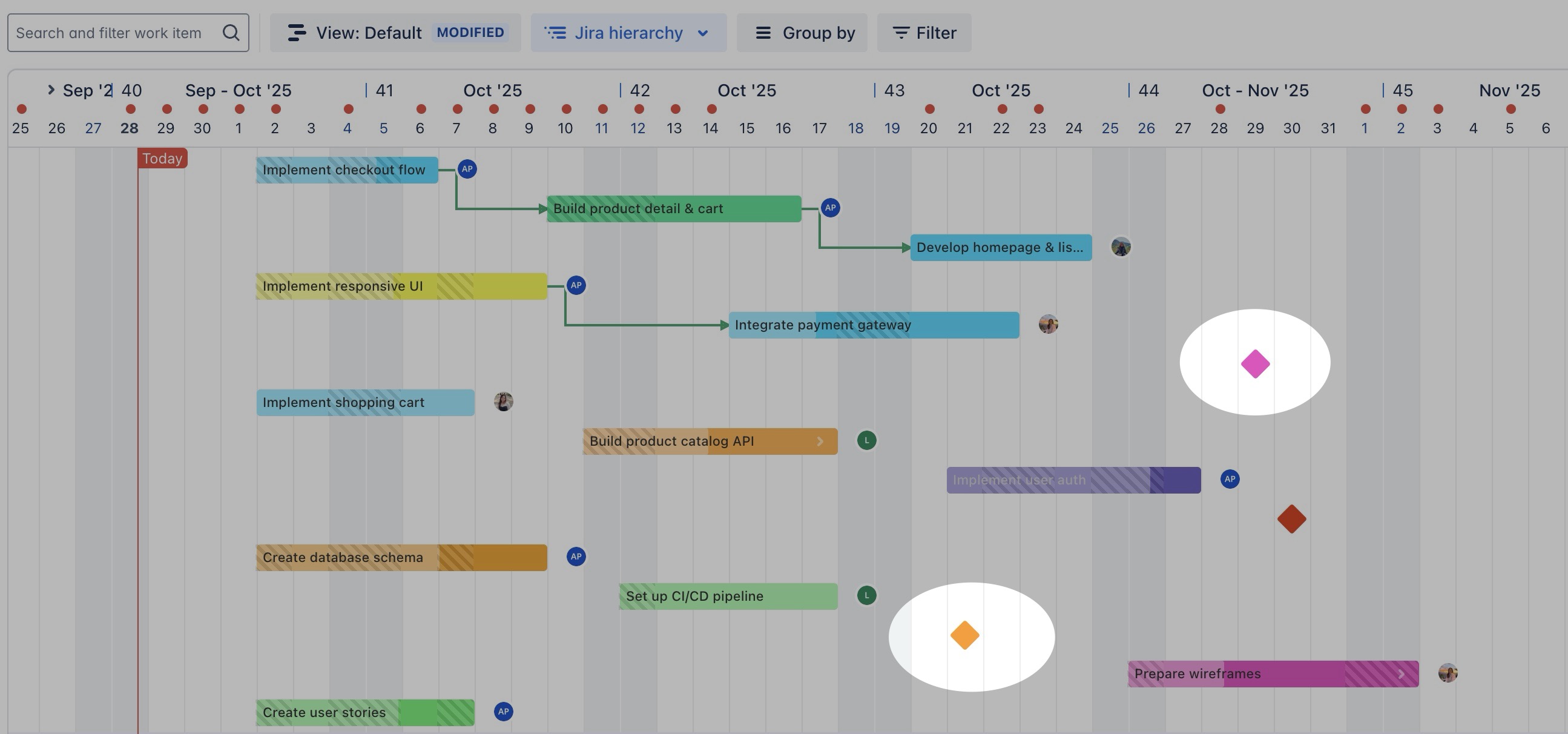Click L avatar beside Set up CI/CD pipeline
1568x734 pixels.
pyautogui.click(x=867, y=595)
